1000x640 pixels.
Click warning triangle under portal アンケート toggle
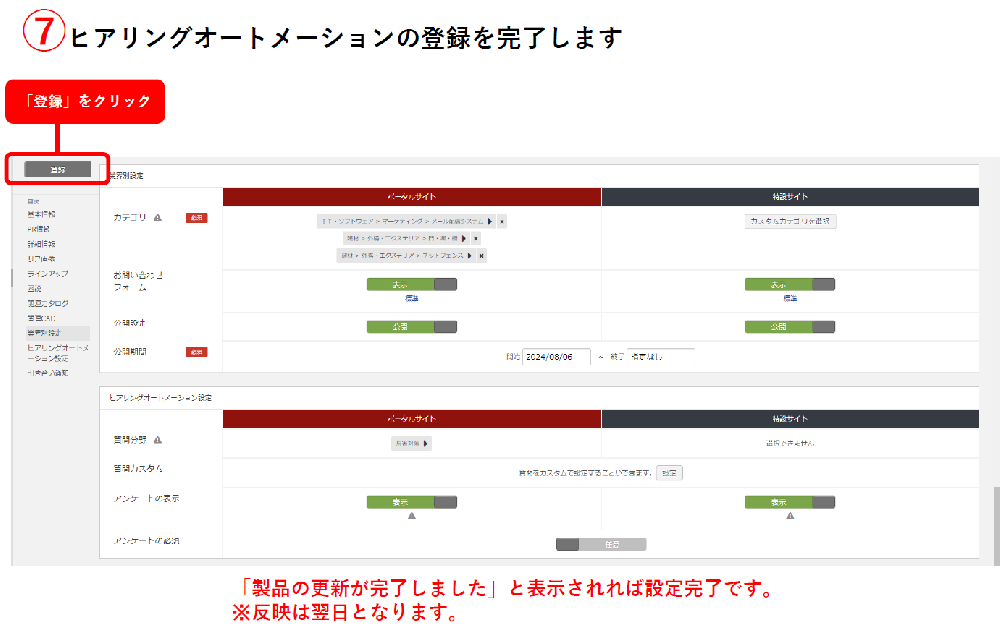(411, 516)
